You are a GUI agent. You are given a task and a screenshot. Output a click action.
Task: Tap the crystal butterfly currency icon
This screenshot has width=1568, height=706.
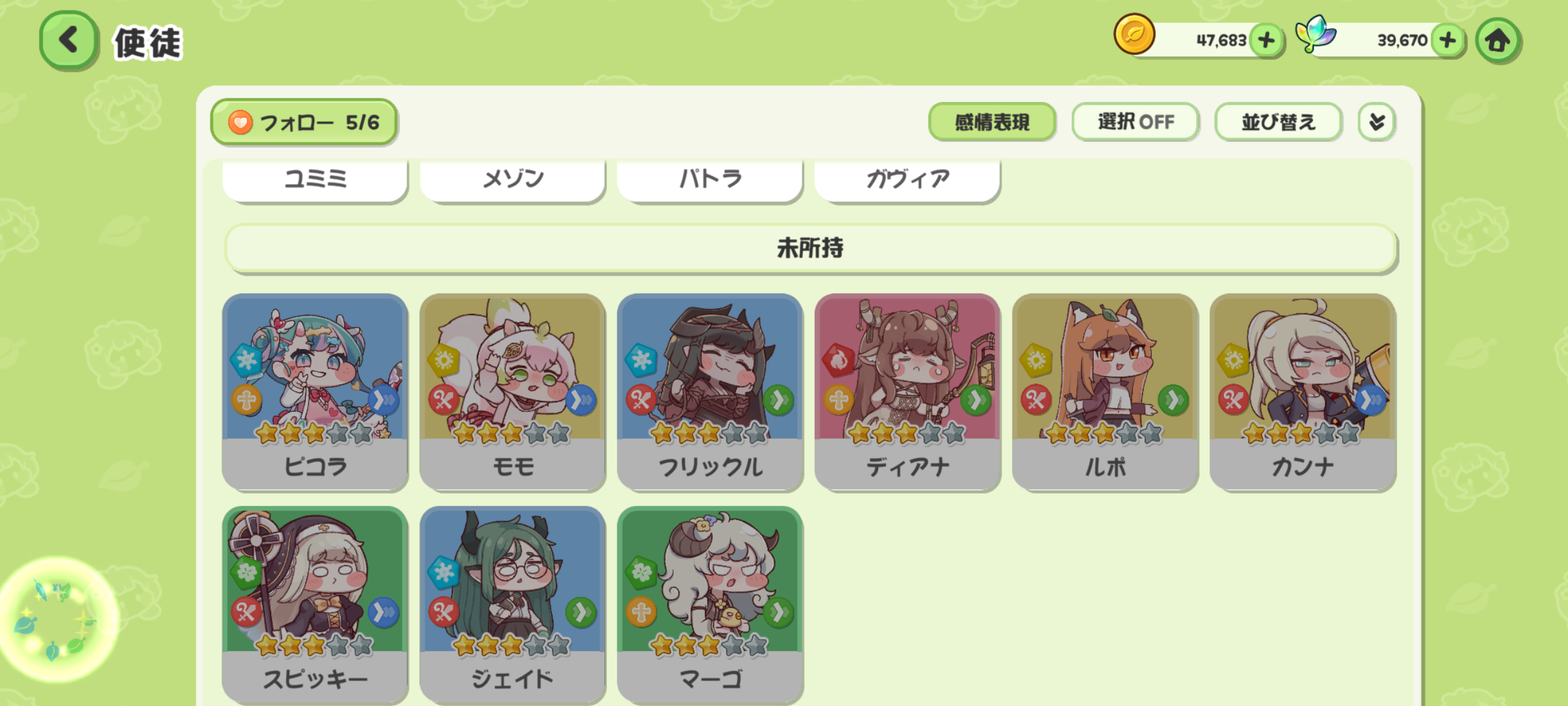pos(1315,34)
